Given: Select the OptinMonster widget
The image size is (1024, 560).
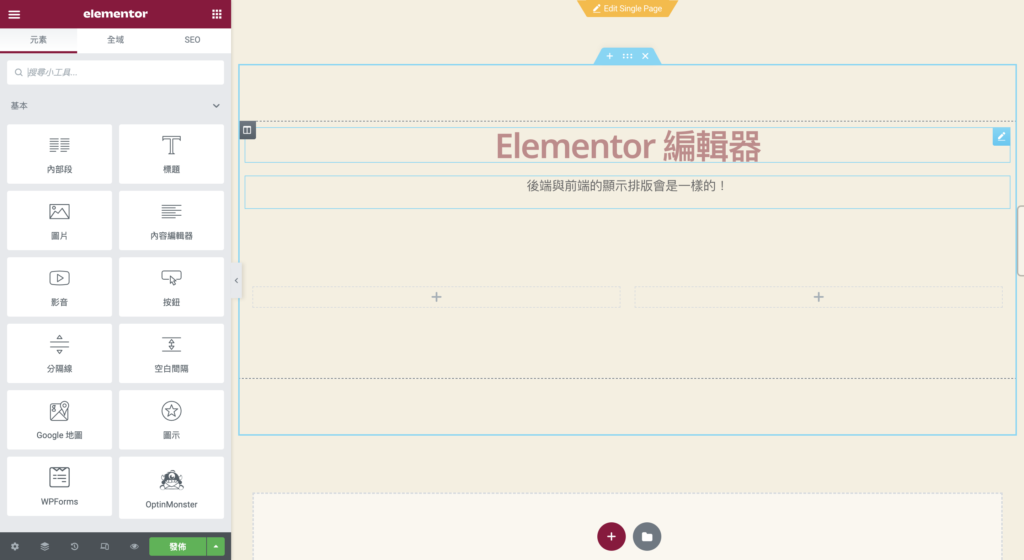Looking at the screenshot, I should pyautogui.click(x=171, y=488).
